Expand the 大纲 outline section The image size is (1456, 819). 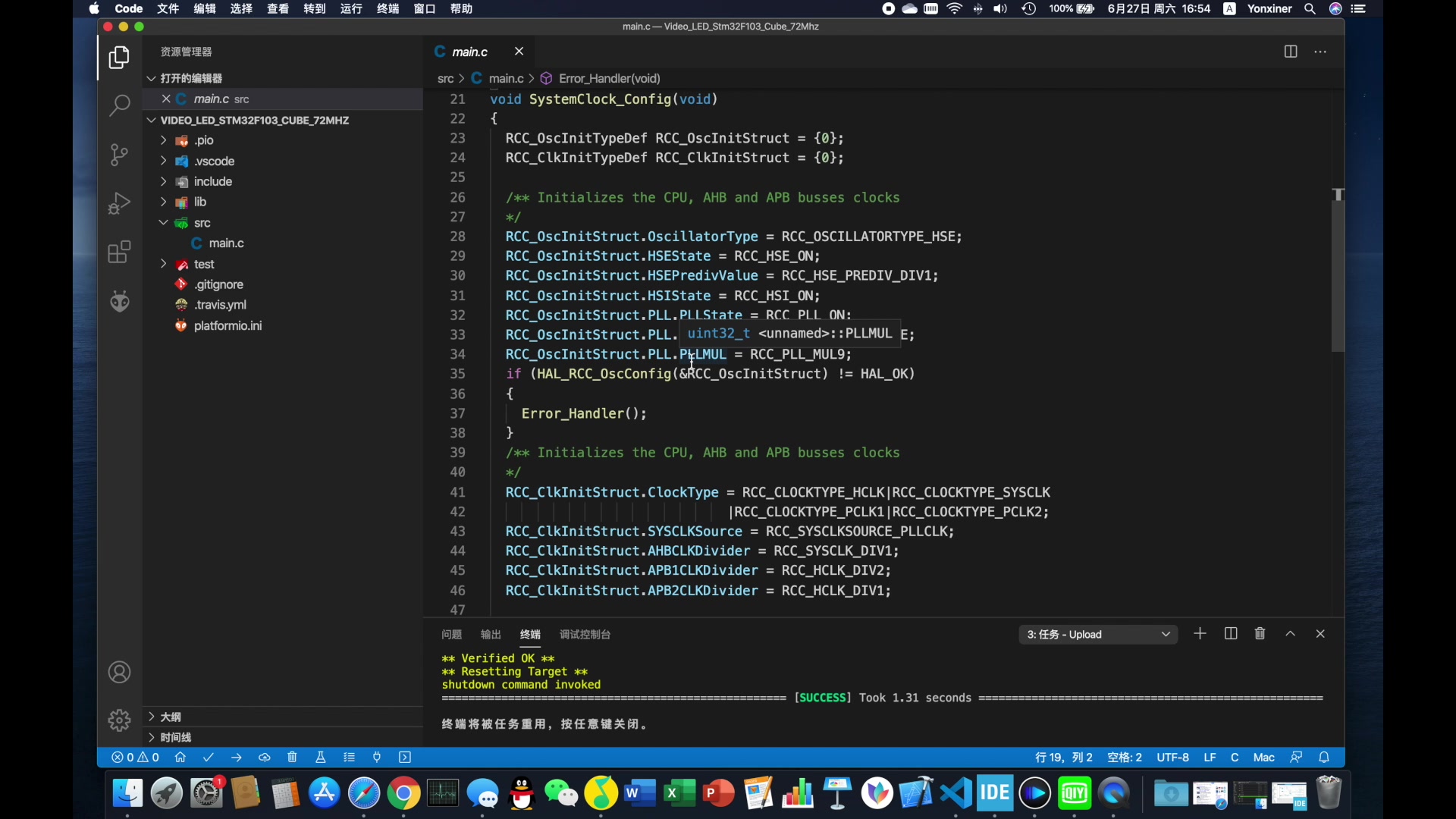[x=151, y=717]
